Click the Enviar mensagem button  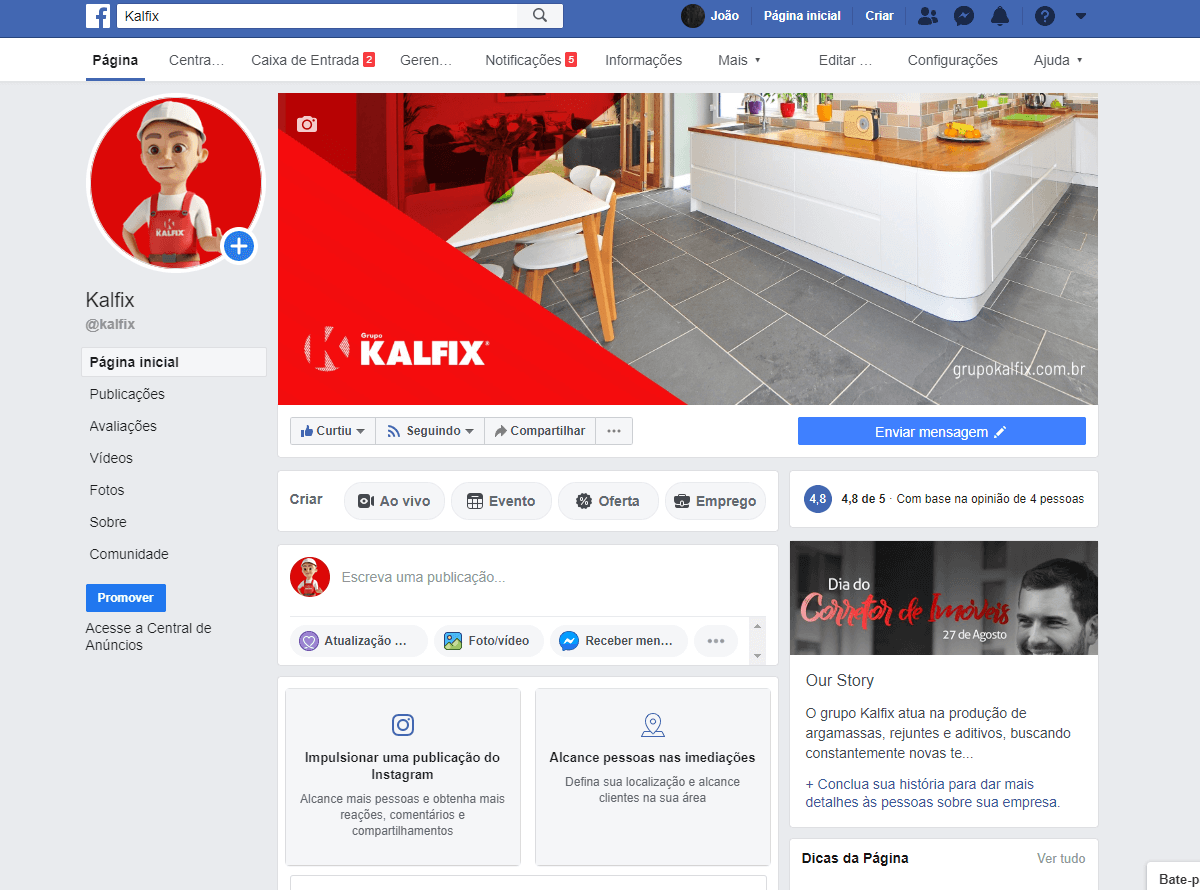coord(941,432)
